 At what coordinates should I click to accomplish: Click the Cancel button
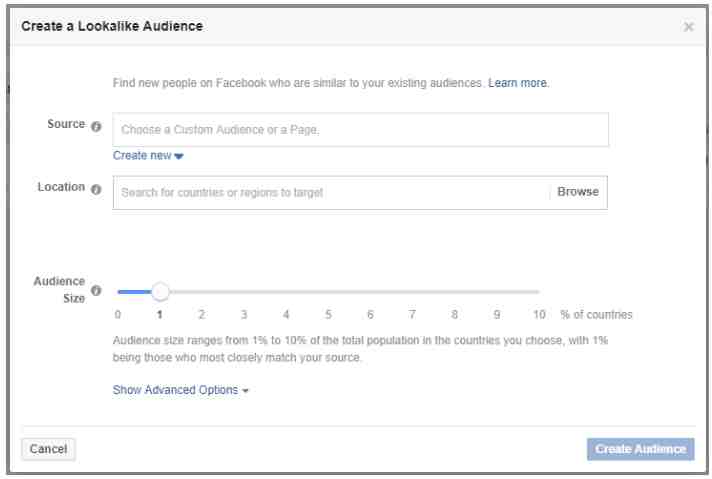(49, 449)
